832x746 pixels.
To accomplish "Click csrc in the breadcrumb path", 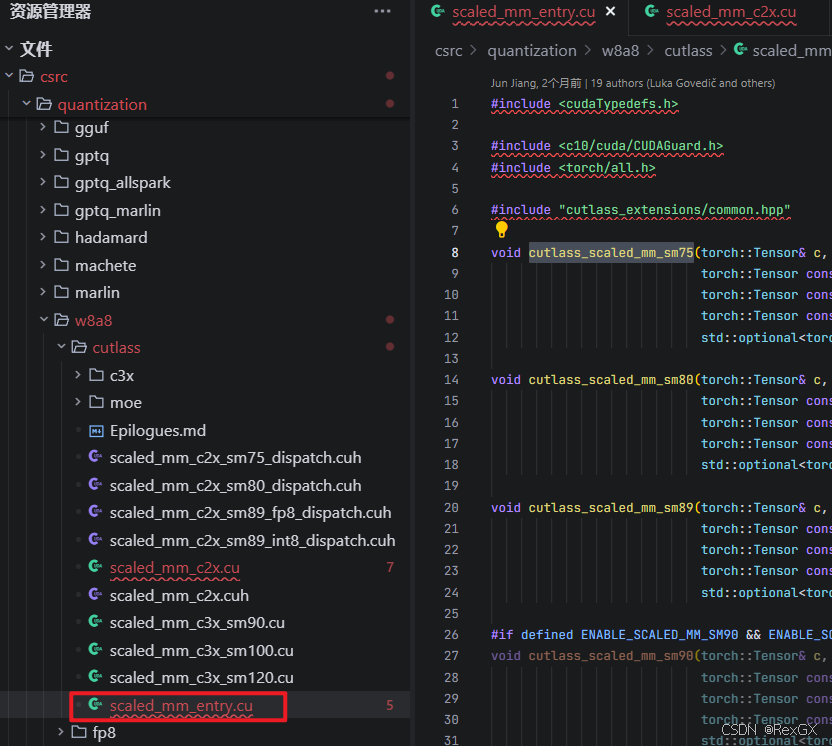I will click(x=448, y=51).
